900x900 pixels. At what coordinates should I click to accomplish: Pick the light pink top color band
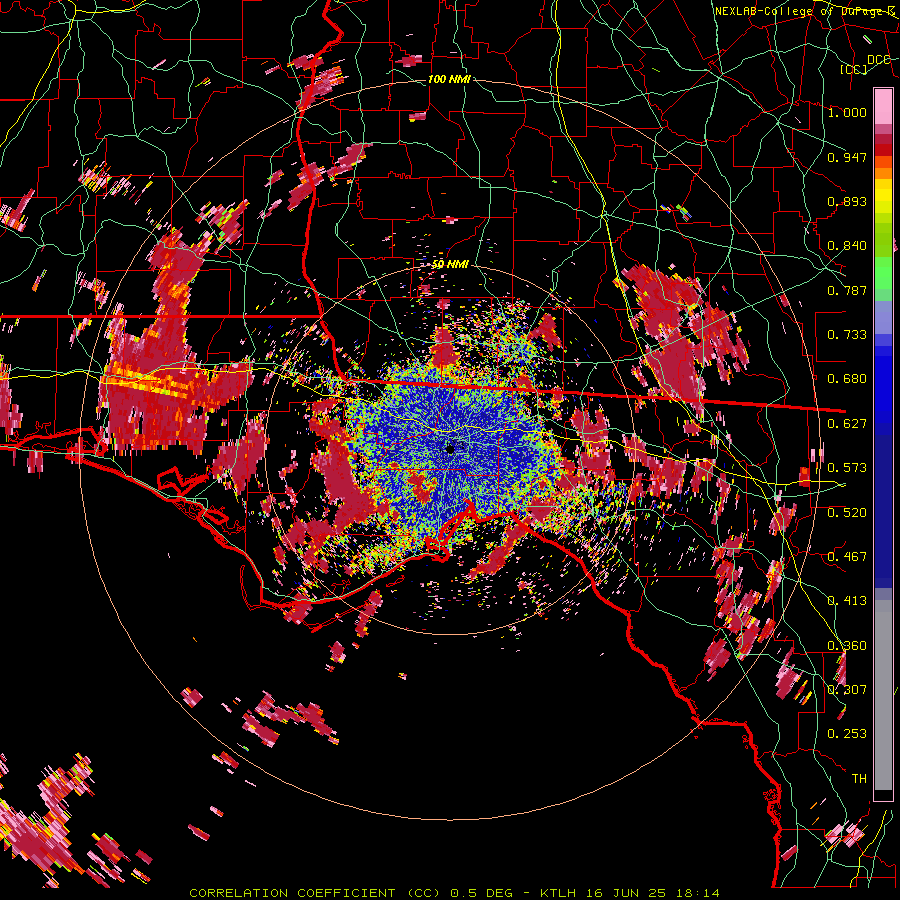[x=883, y=107]
